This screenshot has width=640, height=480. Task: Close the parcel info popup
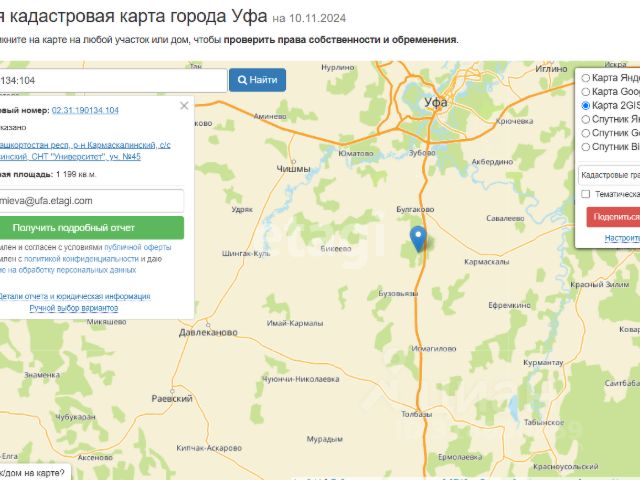point(184,106)
